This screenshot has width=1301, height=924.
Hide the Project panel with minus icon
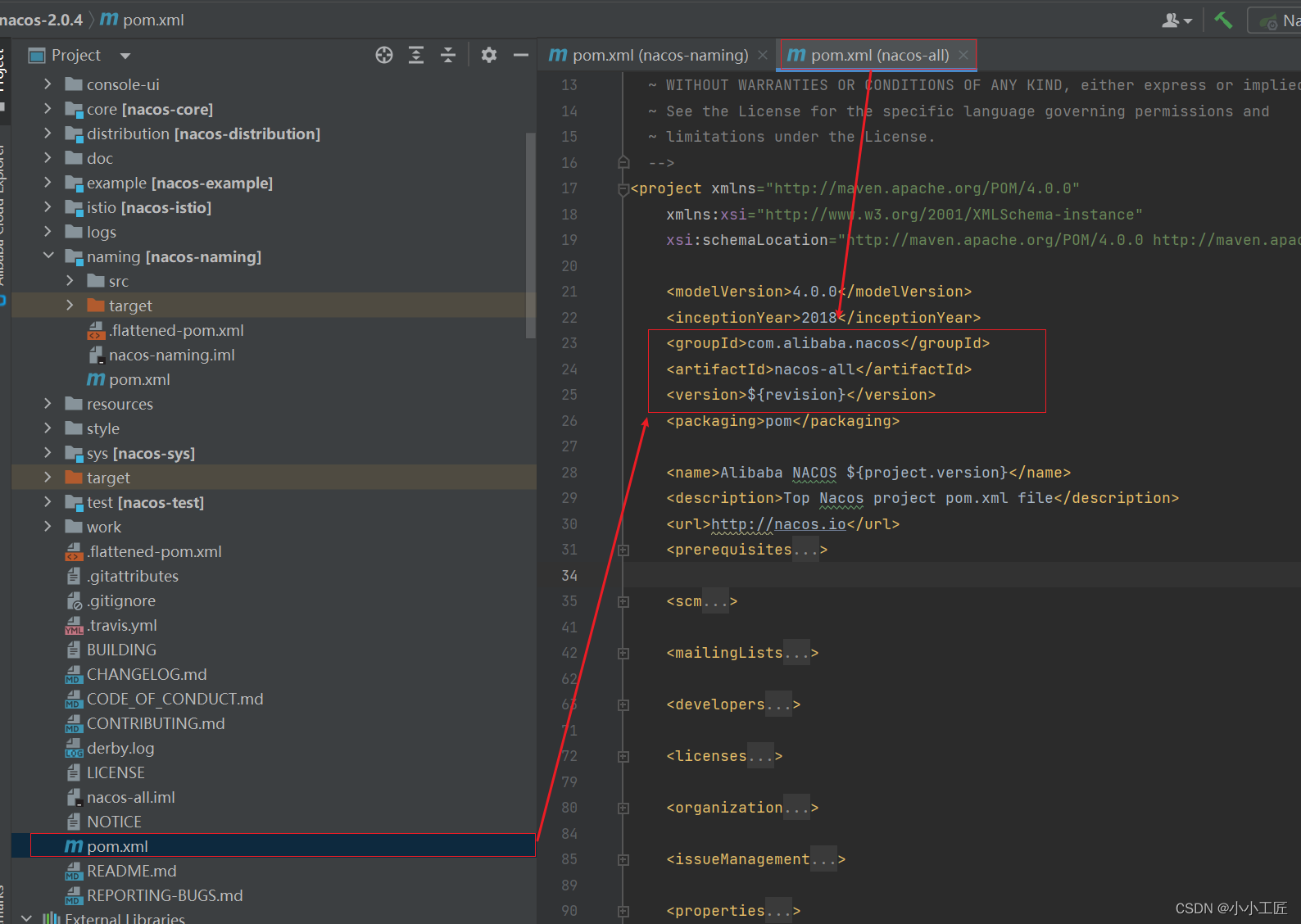tap(521, 55)
